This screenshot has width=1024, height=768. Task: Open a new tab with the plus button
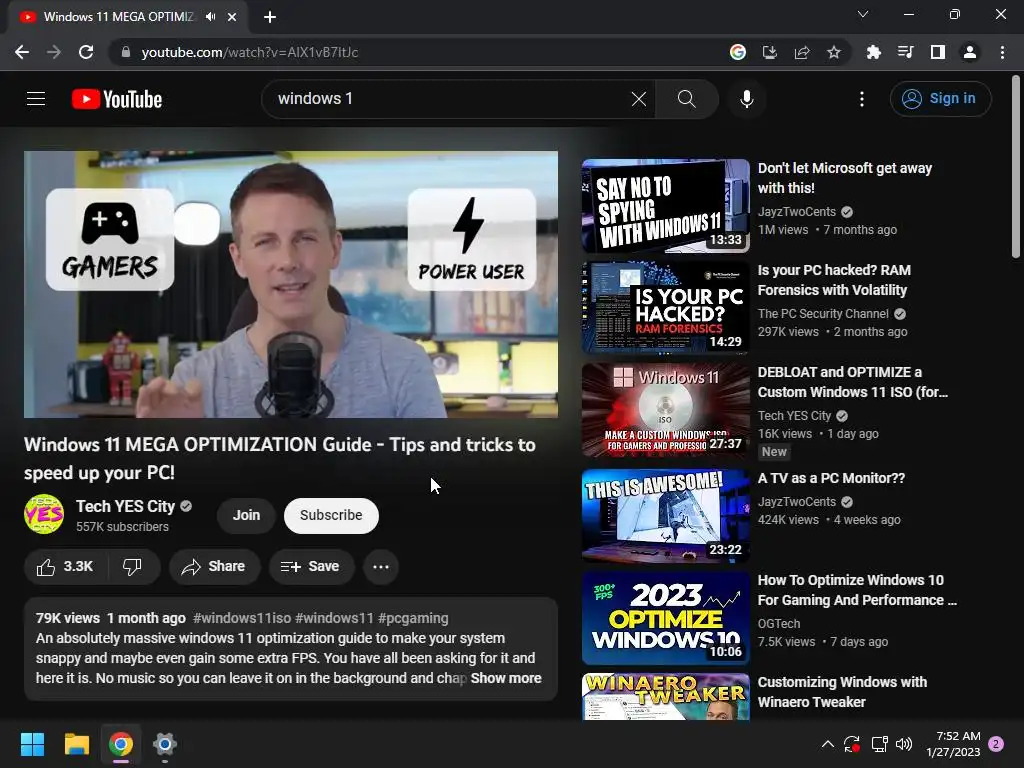click(x=270, y=17)
